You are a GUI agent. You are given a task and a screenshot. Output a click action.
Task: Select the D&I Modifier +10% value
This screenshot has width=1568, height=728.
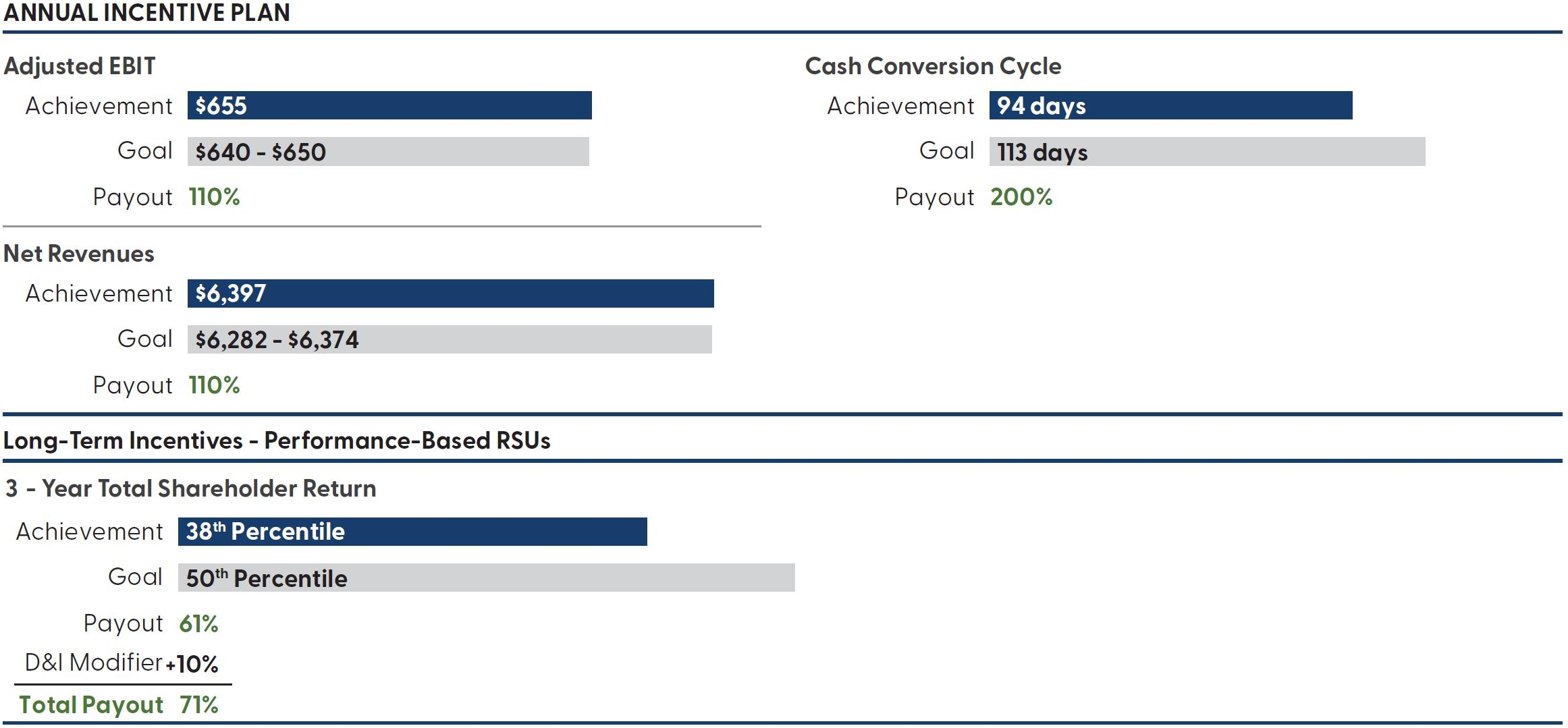[x=192, y=665]
